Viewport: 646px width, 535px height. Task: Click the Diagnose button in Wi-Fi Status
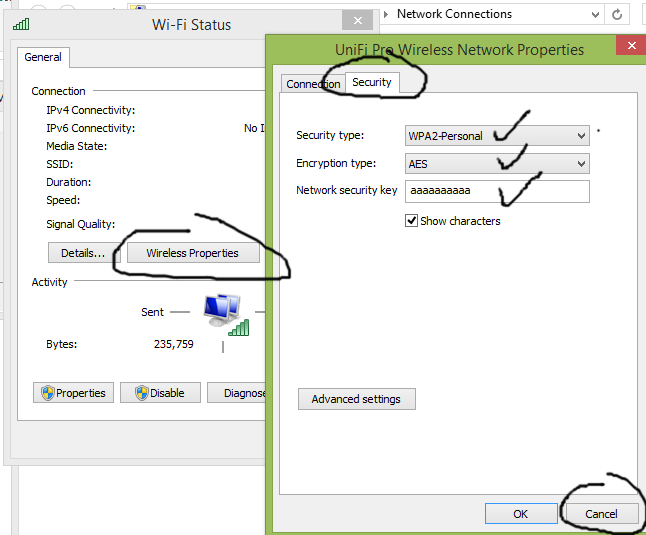(x=237, y=393)
